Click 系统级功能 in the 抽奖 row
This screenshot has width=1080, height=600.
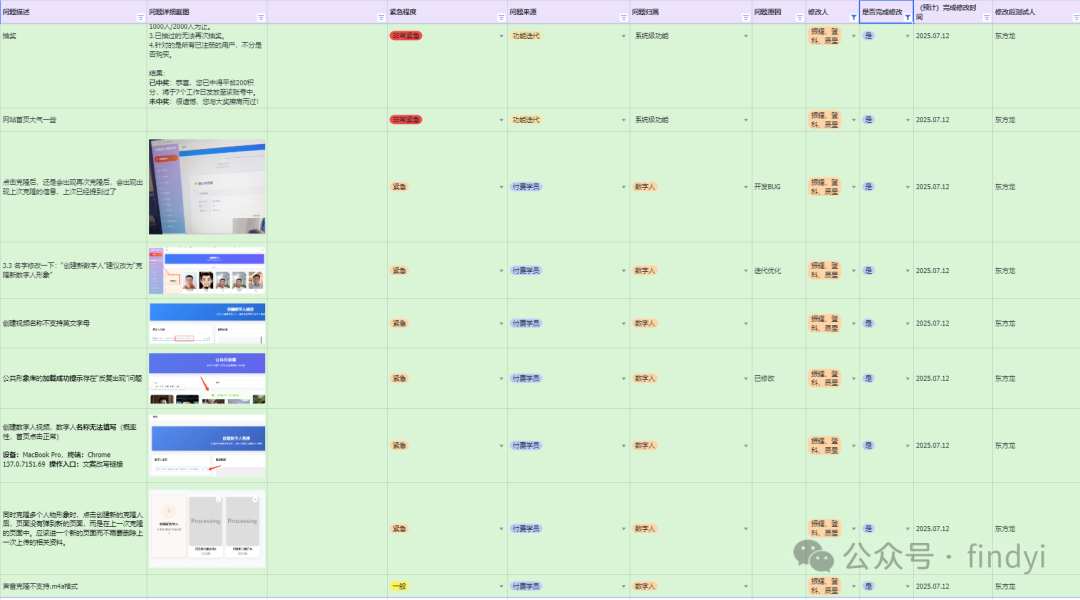click(652, 36)
